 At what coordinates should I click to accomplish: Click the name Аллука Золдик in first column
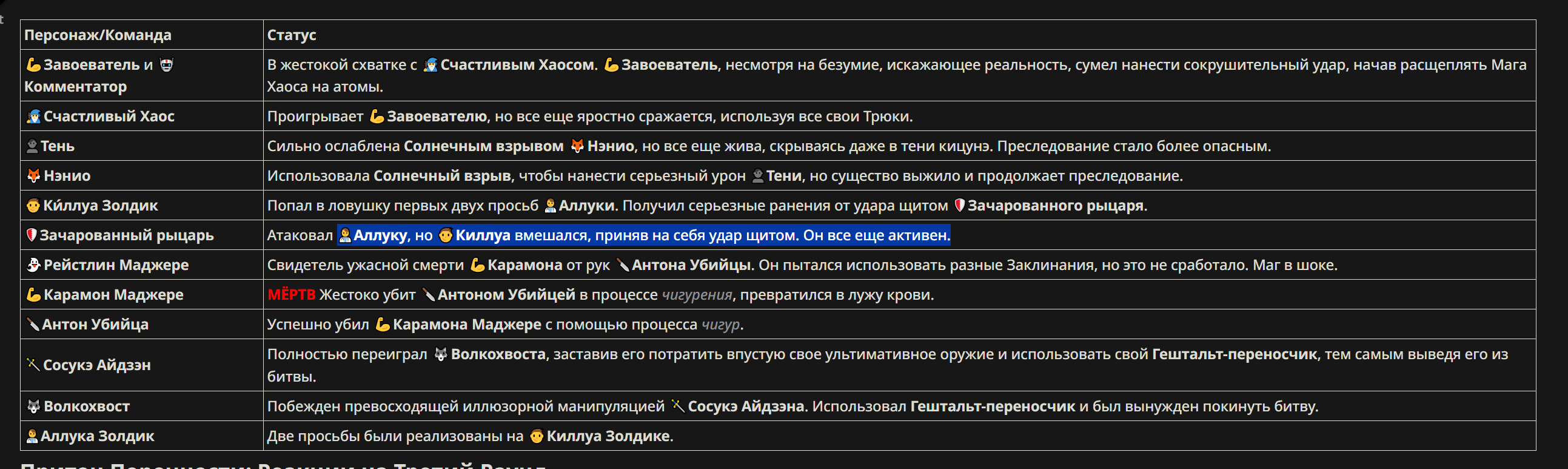98,436
